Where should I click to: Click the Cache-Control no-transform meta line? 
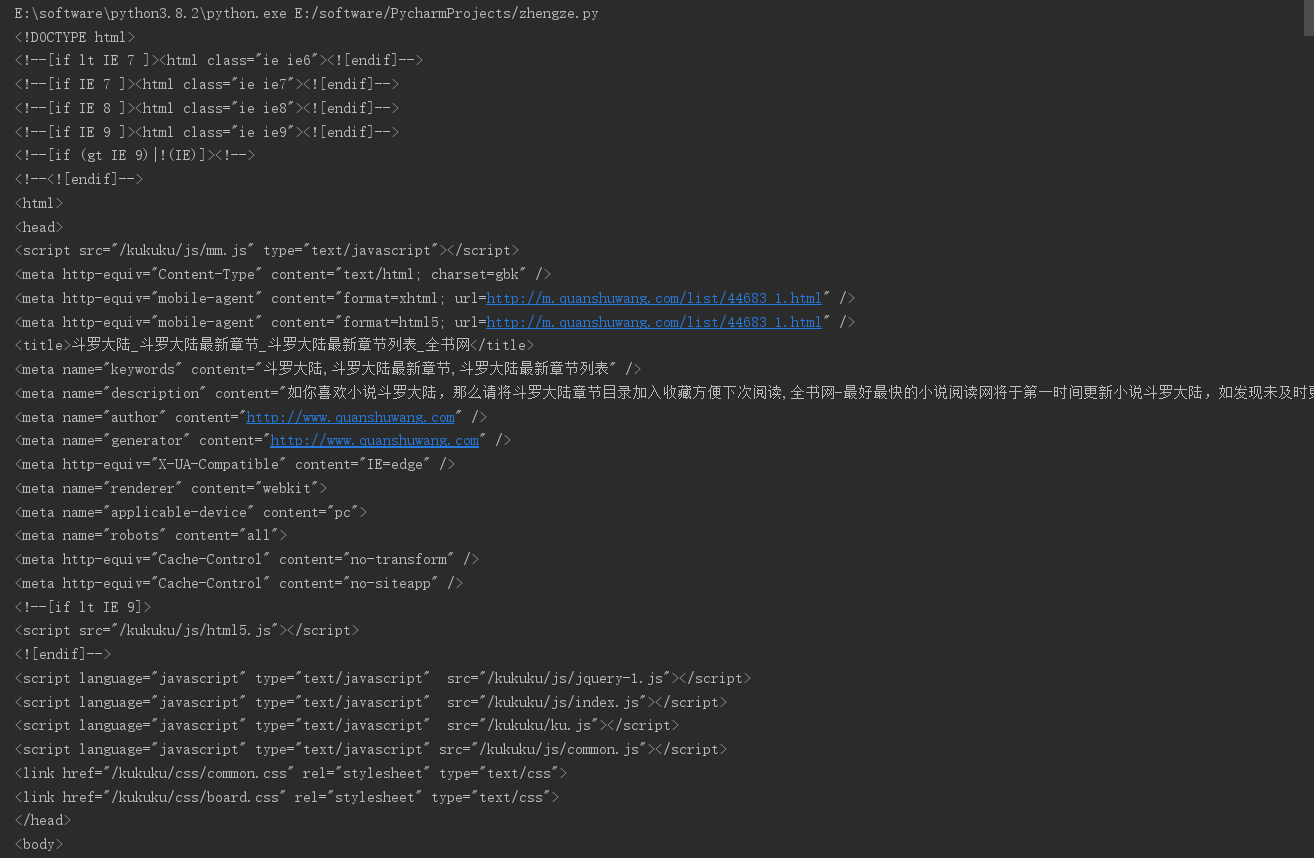pos(247,559)
